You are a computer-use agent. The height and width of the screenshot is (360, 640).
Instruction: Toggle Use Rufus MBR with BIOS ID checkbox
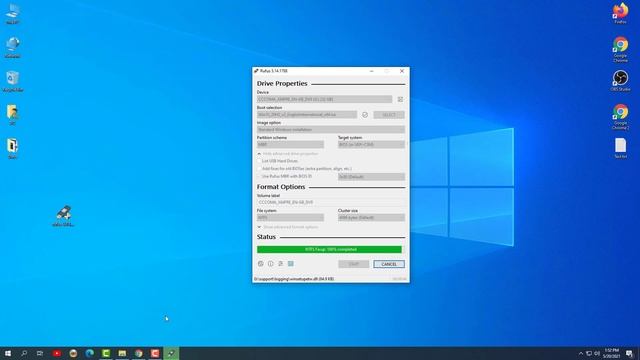pos(259,176)
